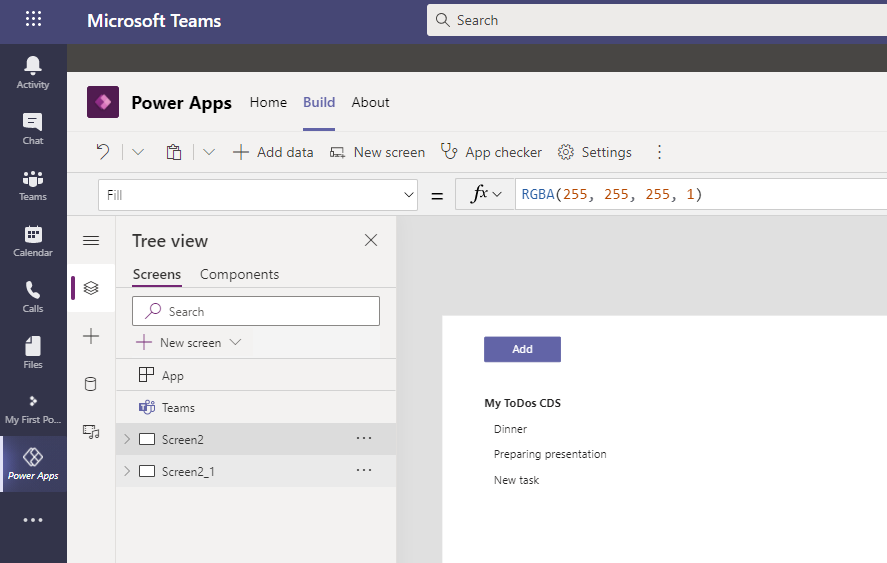Click the Add button on canvas
This screenshot has width=887, height=563.
pyautogui.click(x=522, y=349)
